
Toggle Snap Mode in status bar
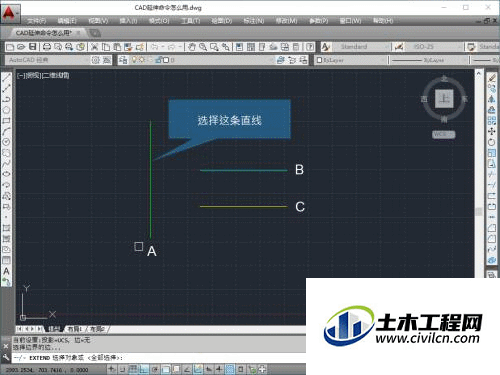tap(122, 369)
